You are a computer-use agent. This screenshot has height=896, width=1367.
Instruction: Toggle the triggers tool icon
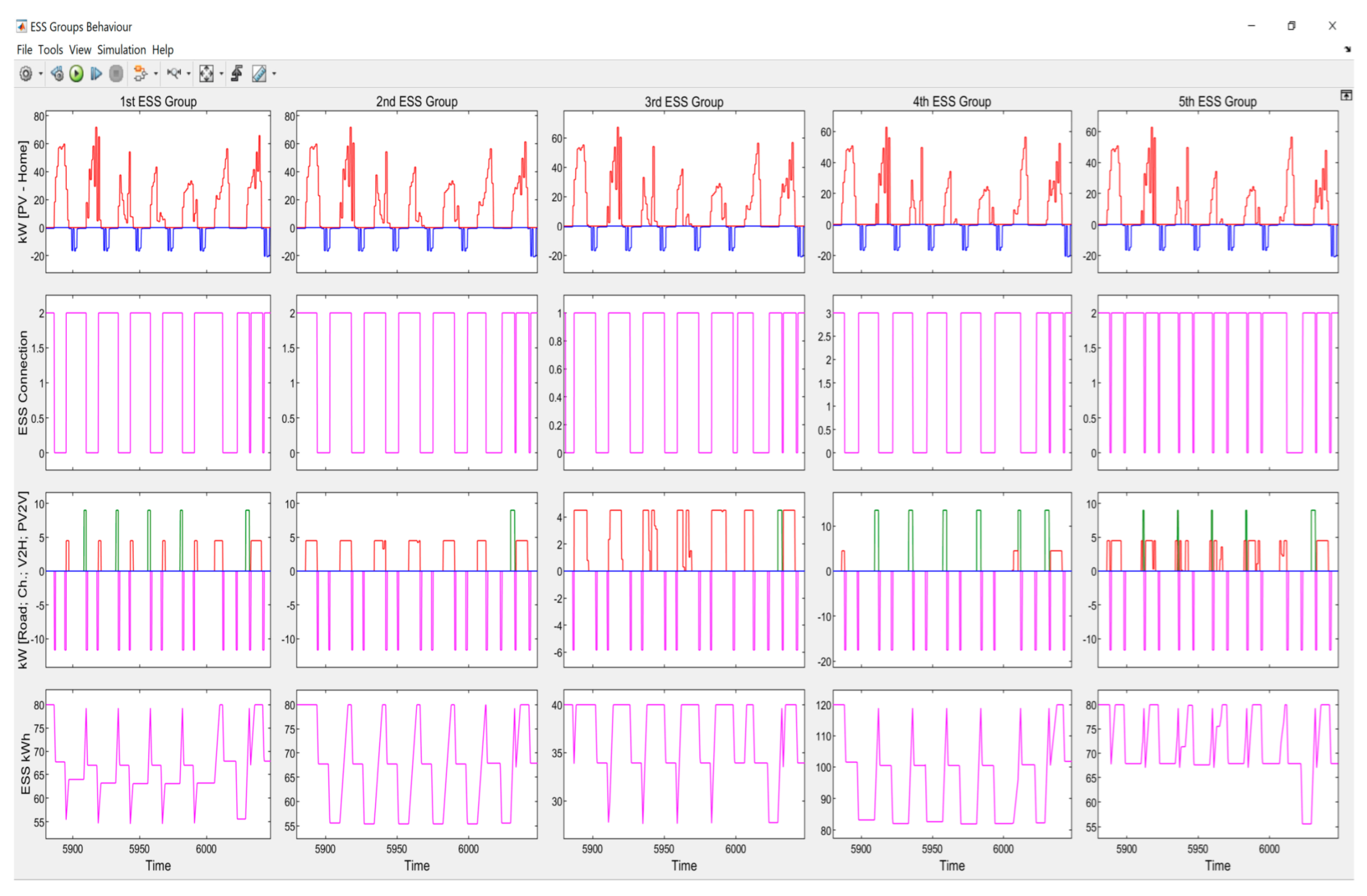[x=237, y=74]
